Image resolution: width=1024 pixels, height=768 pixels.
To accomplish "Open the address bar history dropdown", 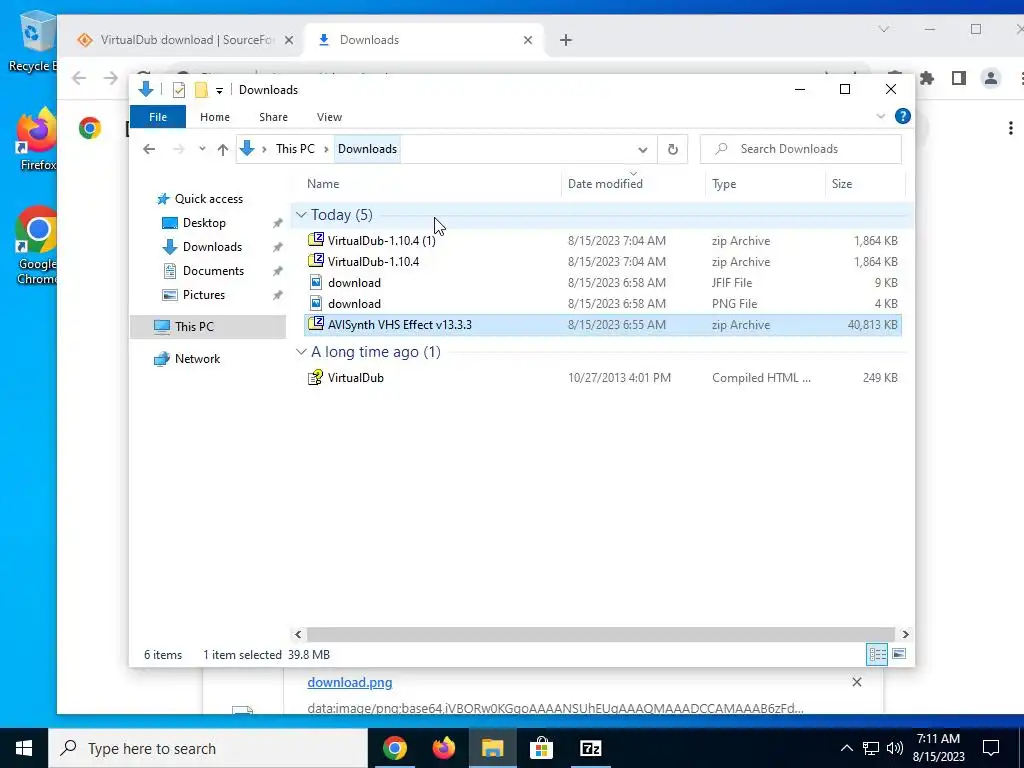I will pos(643,150).
